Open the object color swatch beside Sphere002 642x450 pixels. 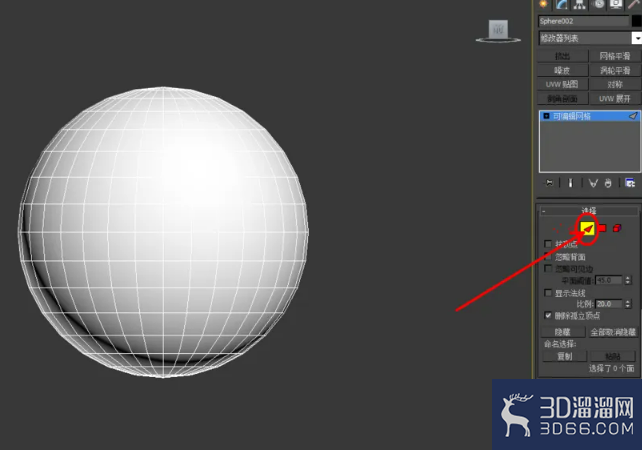[x=637, y=21]
